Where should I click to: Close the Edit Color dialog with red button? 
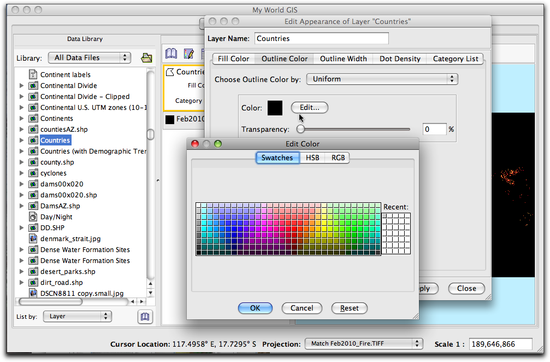tap(195, 144)
